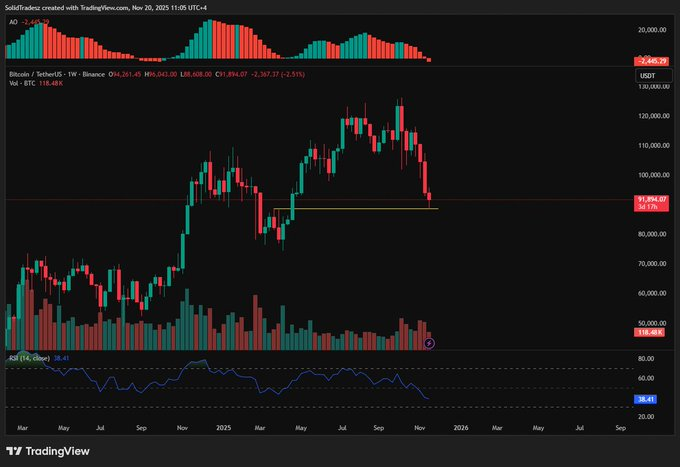Click the 20,000.00 AO scale label
The width and height of the screenshot is (680, 467).
pyautogui.click(x=652, y=29)
